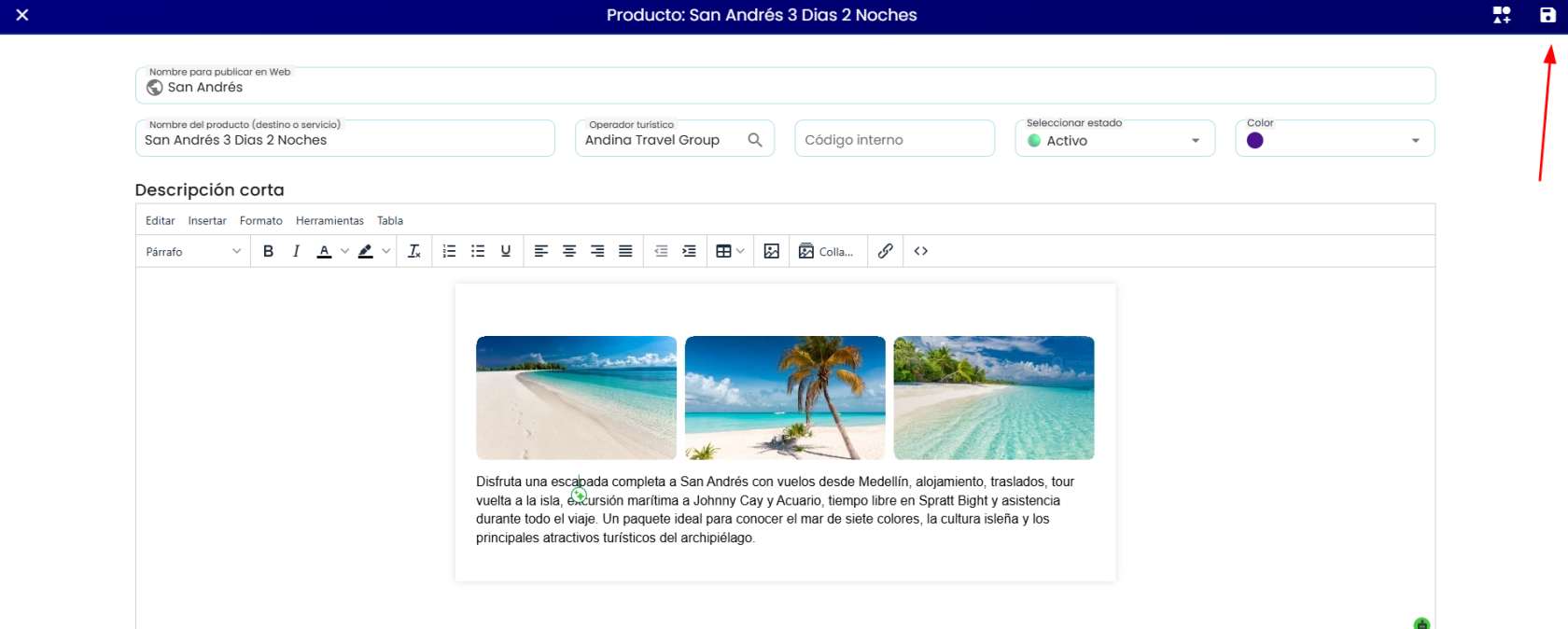This screenshot has height=629, width=1568.
Task: Open the insert image tool
Action: pos(772,251)
